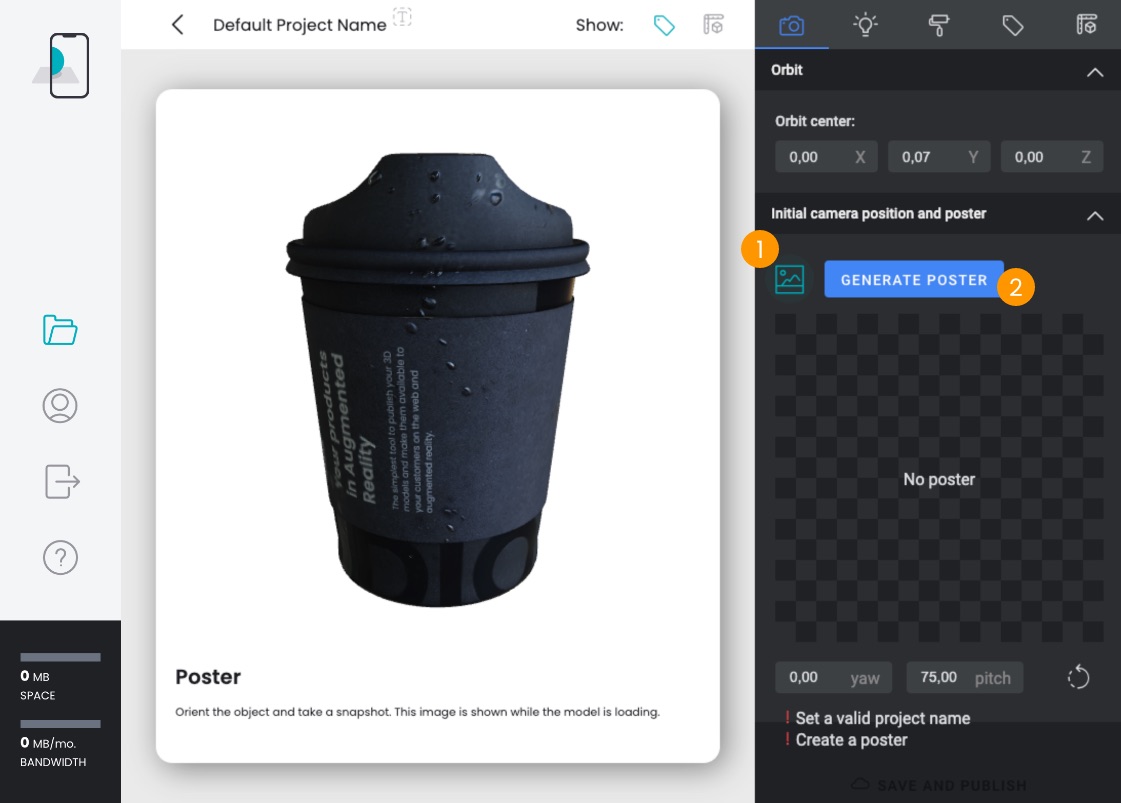Collapse the Orbit section
Image resolution: width=1121 pixels, height=803 pixels.
click(1095, 70)
